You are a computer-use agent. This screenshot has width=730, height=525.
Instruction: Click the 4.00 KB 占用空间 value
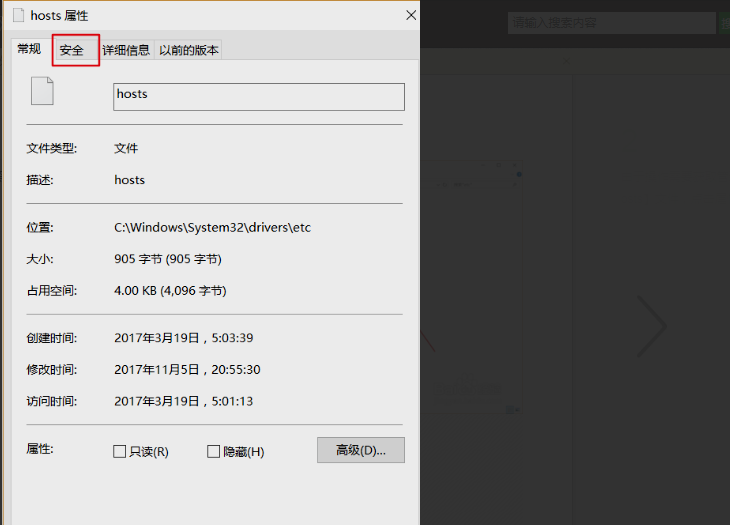click(x=170, y=291)
